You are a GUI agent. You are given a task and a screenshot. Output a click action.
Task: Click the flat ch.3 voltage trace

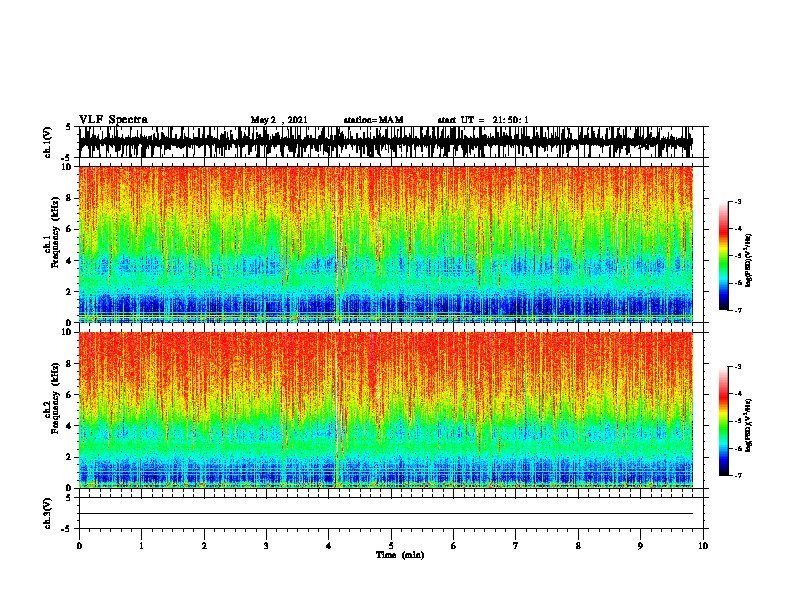386,514
